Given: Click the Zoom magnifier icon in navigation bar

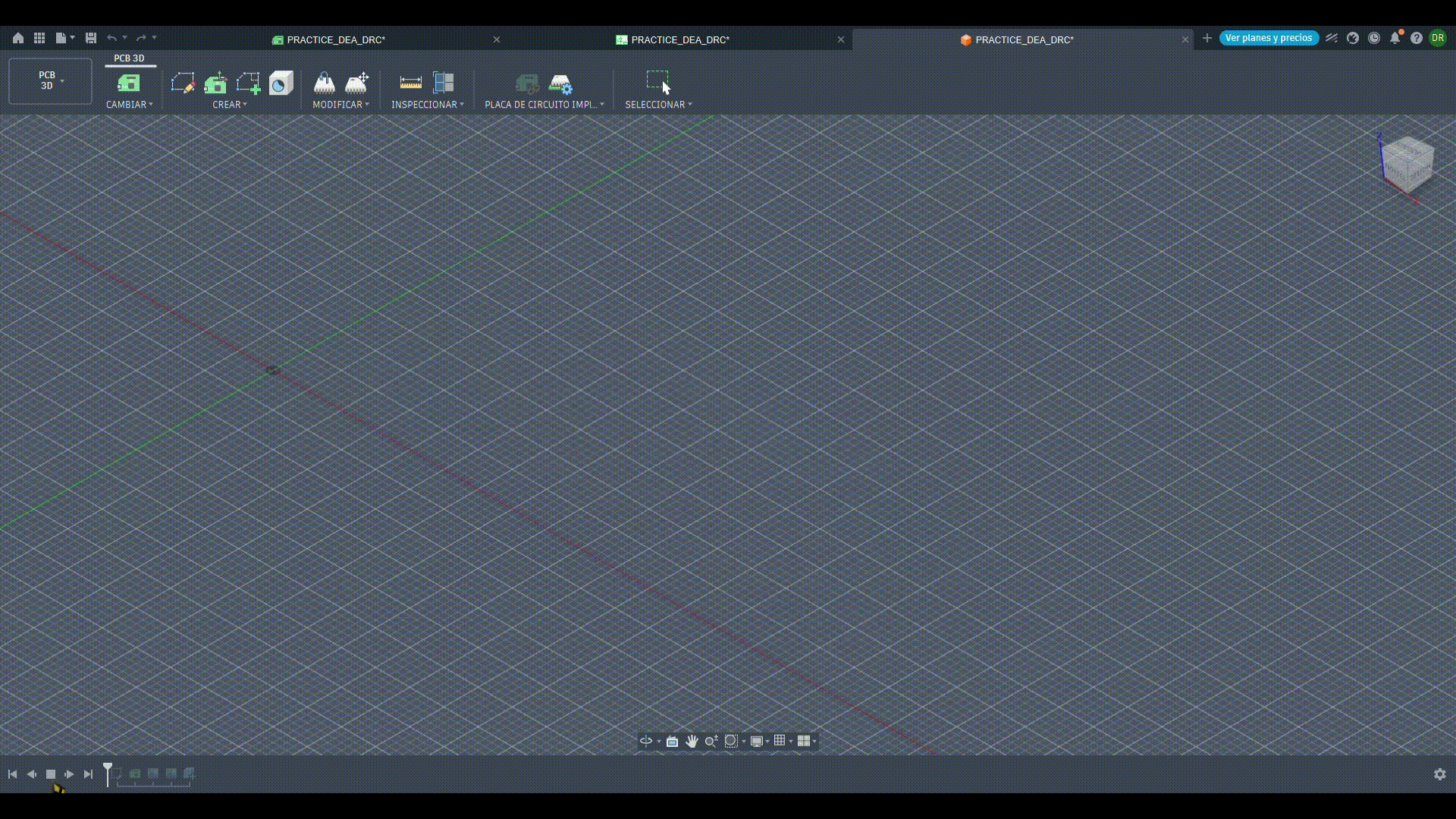Looking at the screenshot, I should 711,741.
